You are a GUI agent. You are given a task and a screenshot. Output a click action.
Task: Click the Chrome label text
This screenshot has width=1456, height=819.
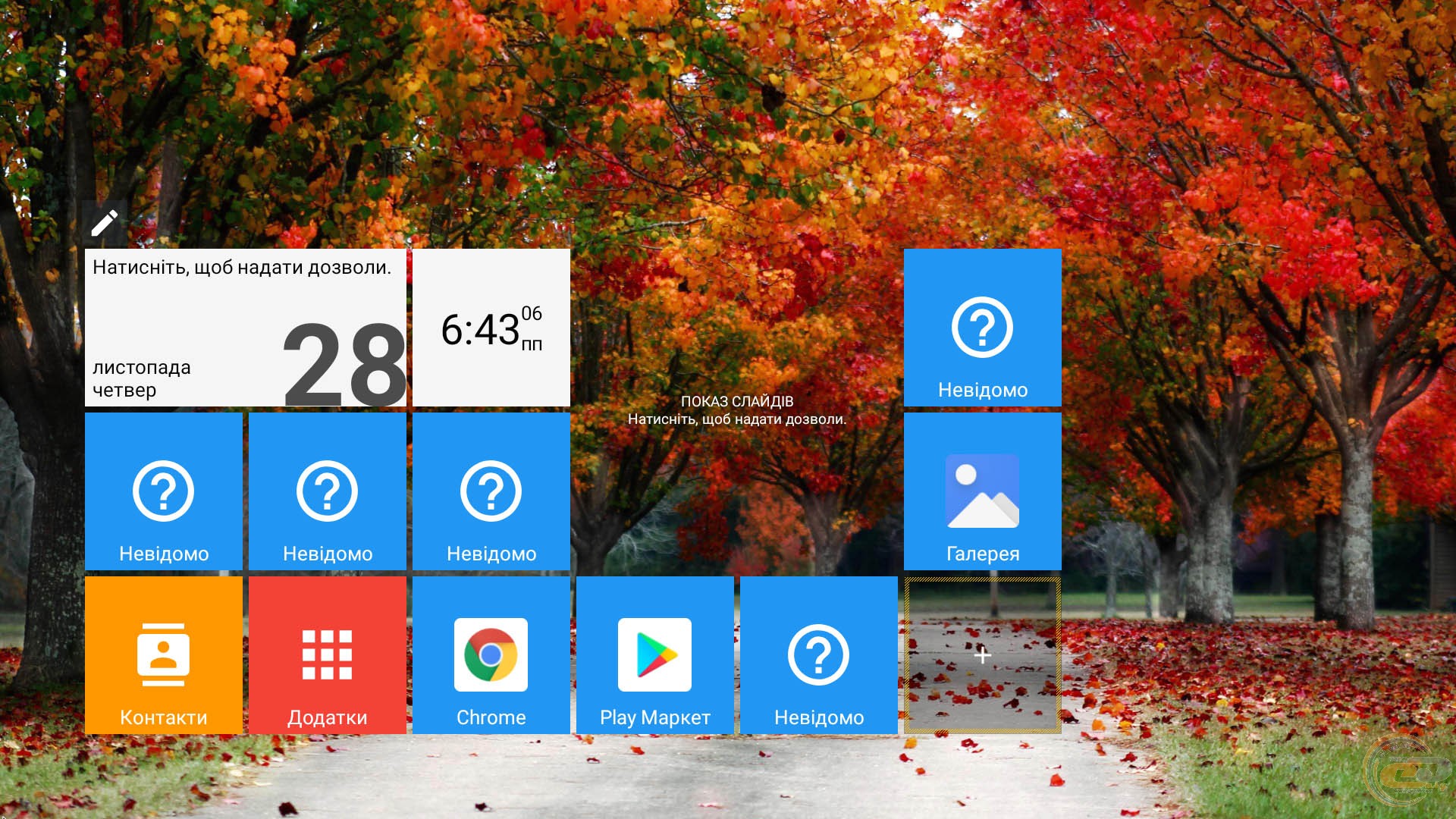click(x=491, y=717)
